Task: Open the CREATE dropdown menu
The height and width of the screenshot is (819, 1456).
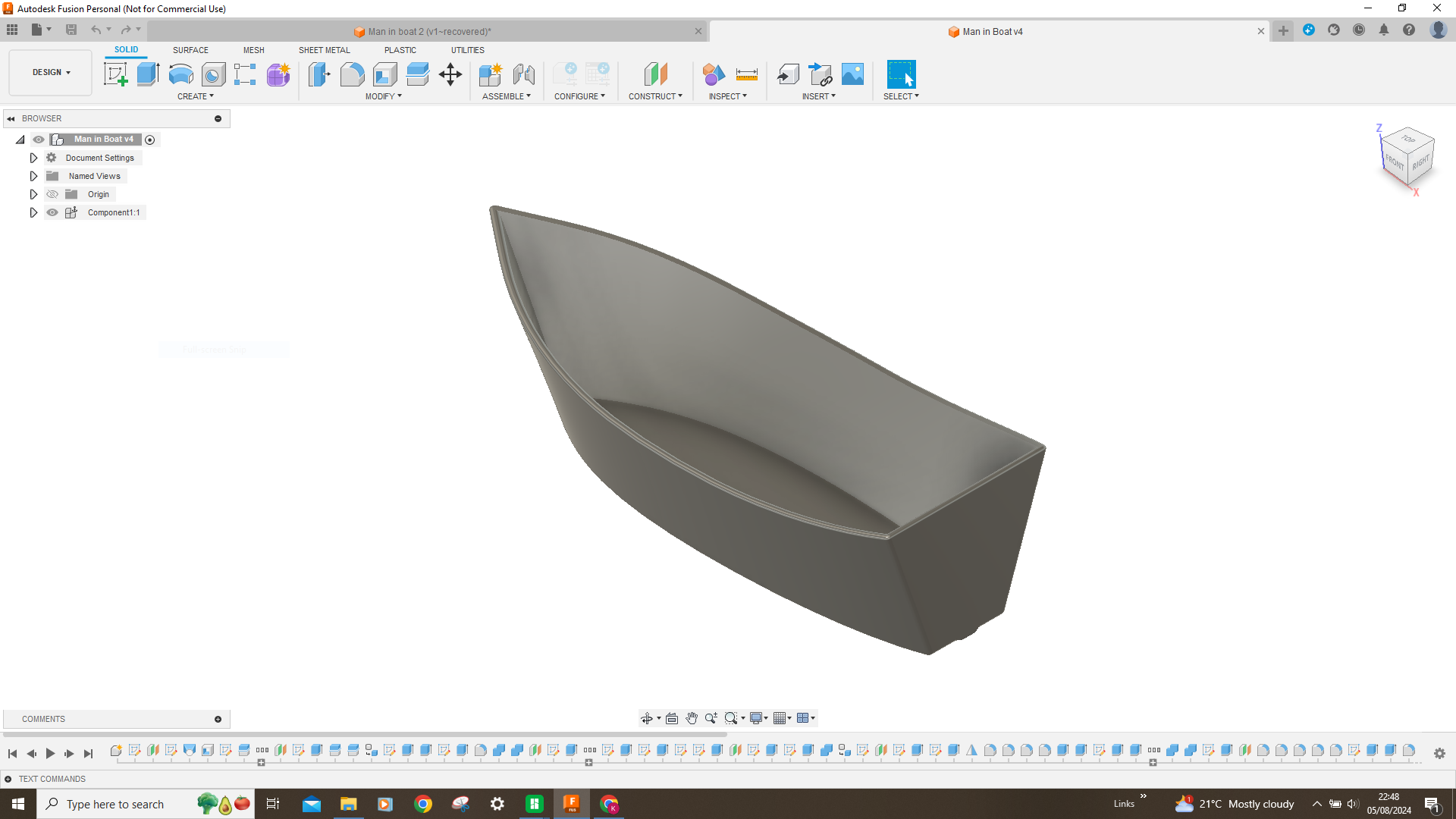Action: [x=196, y=96]
